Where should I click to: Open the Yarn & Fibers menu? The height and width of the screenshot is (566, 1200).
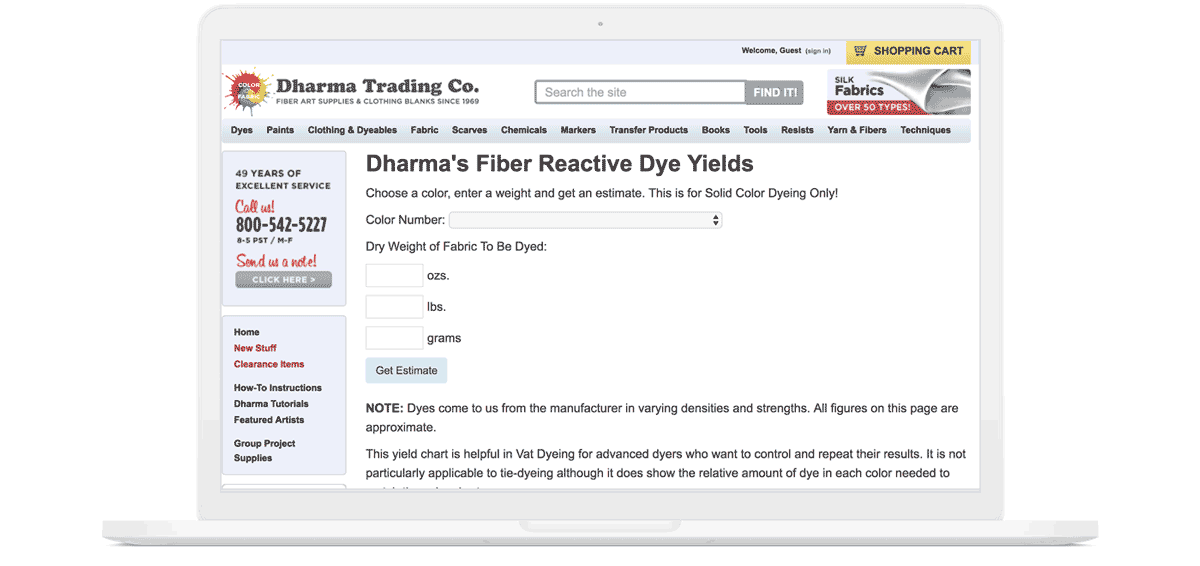(x=857, y=130)
